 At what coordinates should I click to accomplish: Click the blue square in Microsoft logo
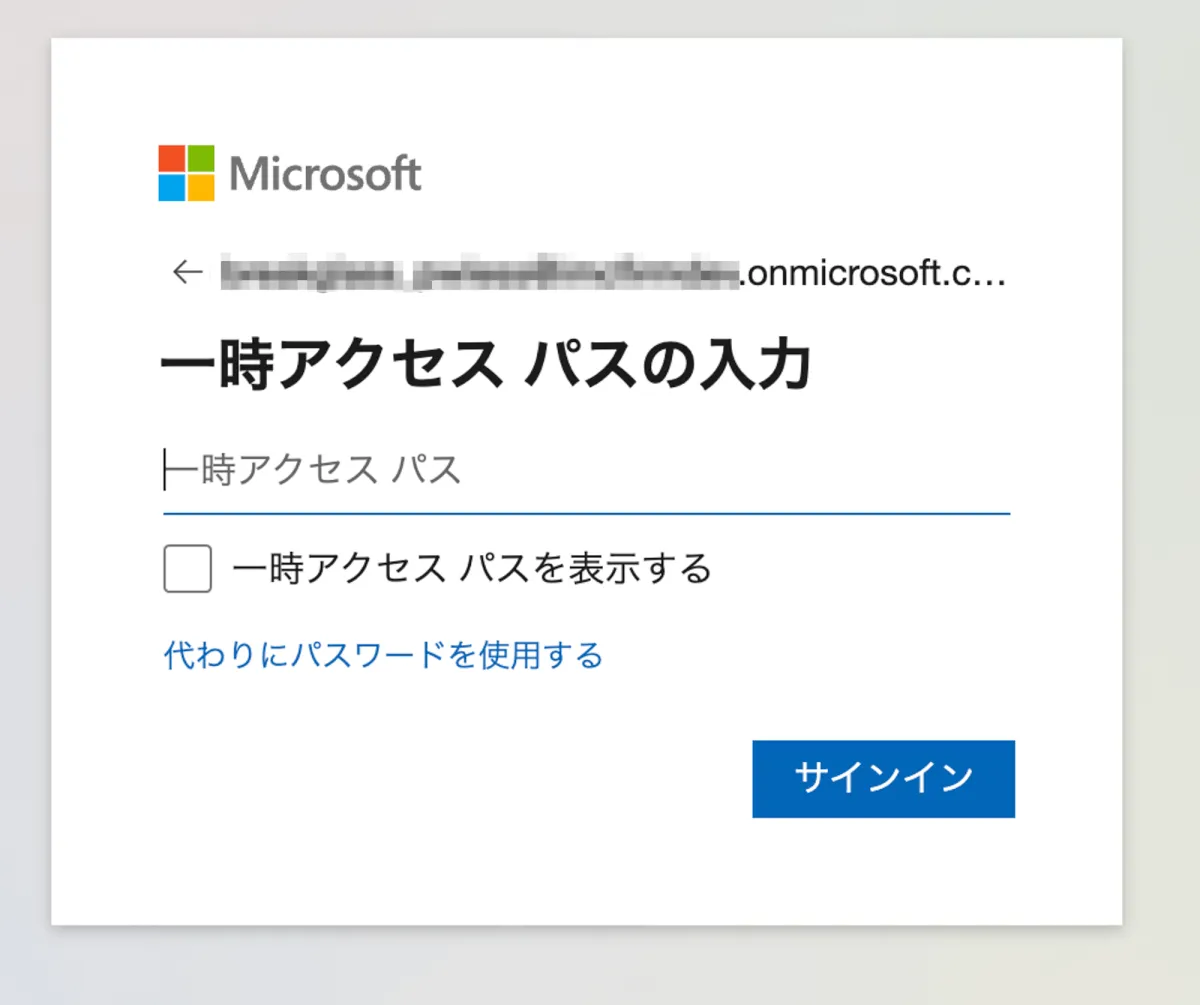tap(171, 188)
